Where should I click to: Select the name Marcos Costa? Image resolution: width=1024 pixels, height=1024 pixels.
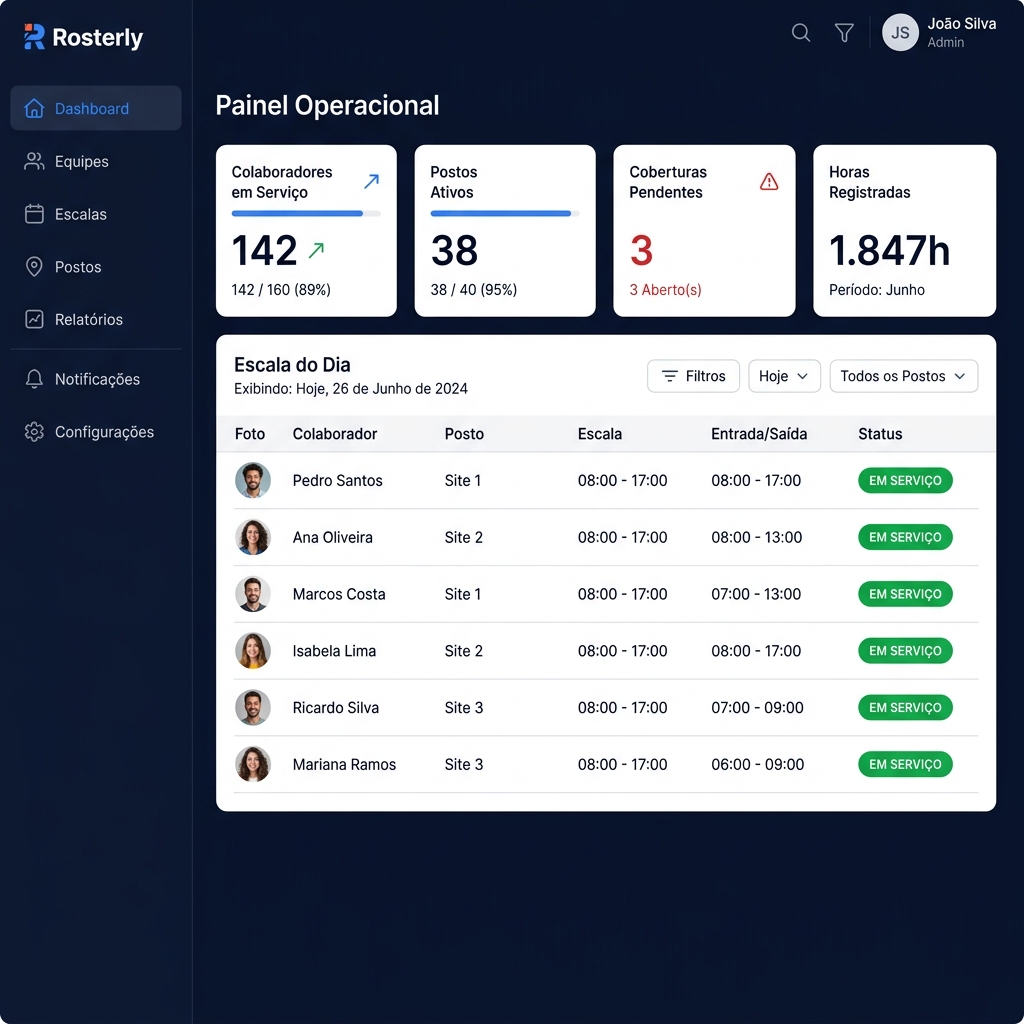click(x=338, y=594)
